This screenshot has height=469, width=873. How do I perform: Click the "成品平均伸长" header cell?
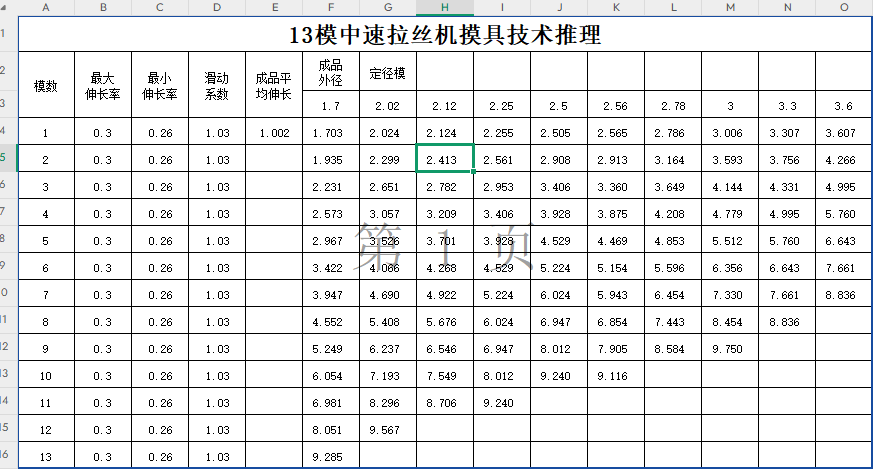(x=274, y=86)
